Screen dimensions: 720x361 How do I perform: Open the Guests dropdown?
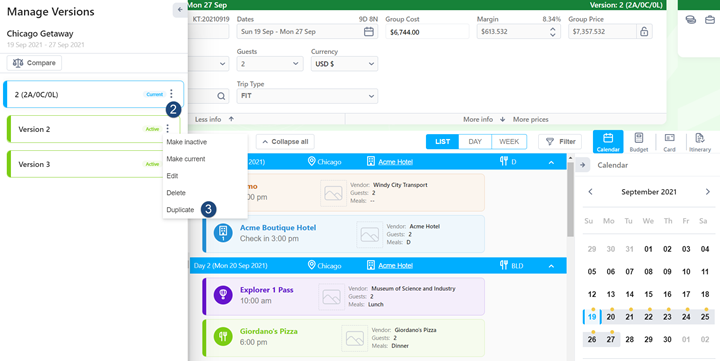pos(270,64)
